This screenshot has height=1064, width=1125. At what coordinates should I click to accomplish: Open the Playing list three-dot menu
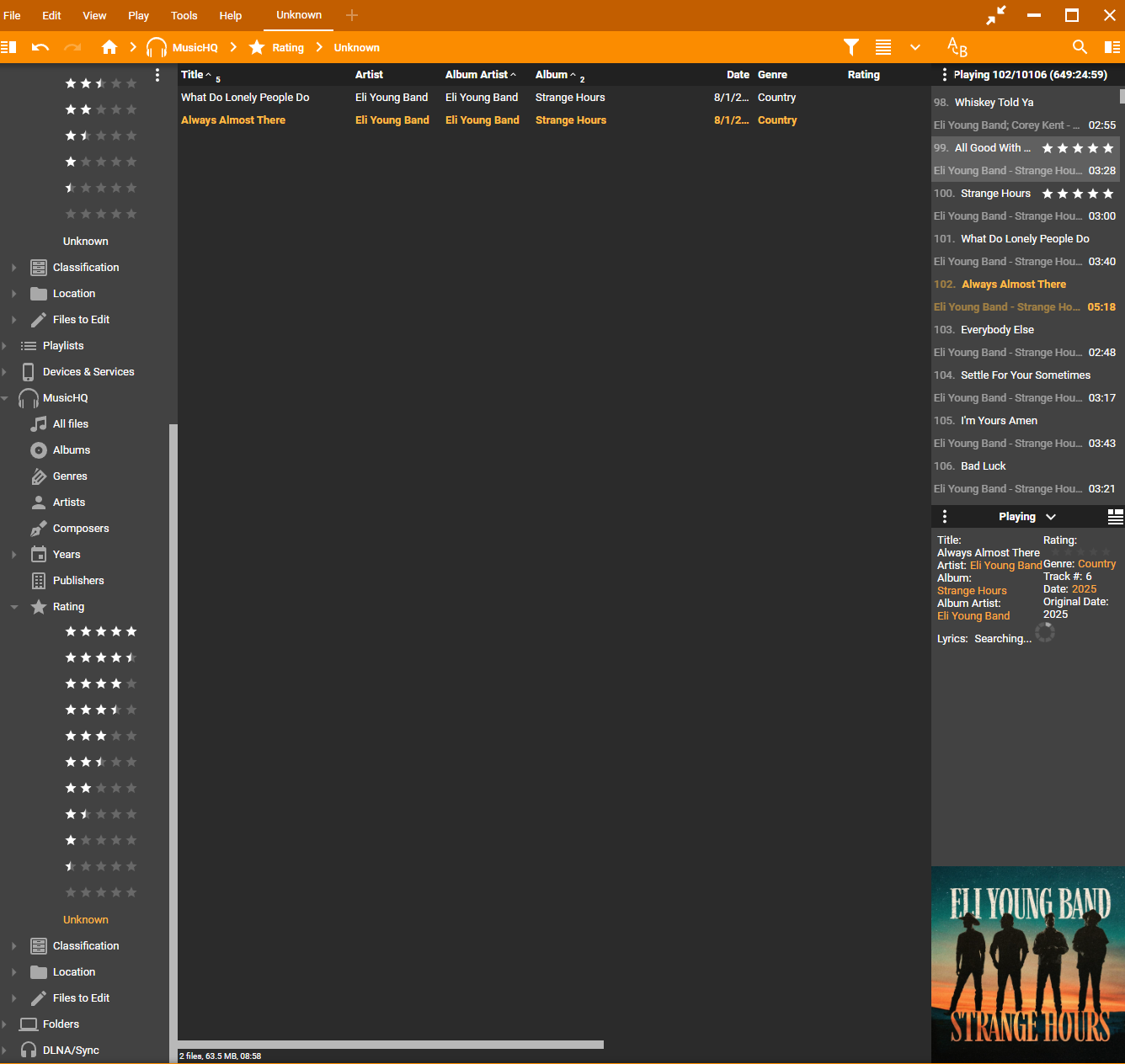click(945, 75)
